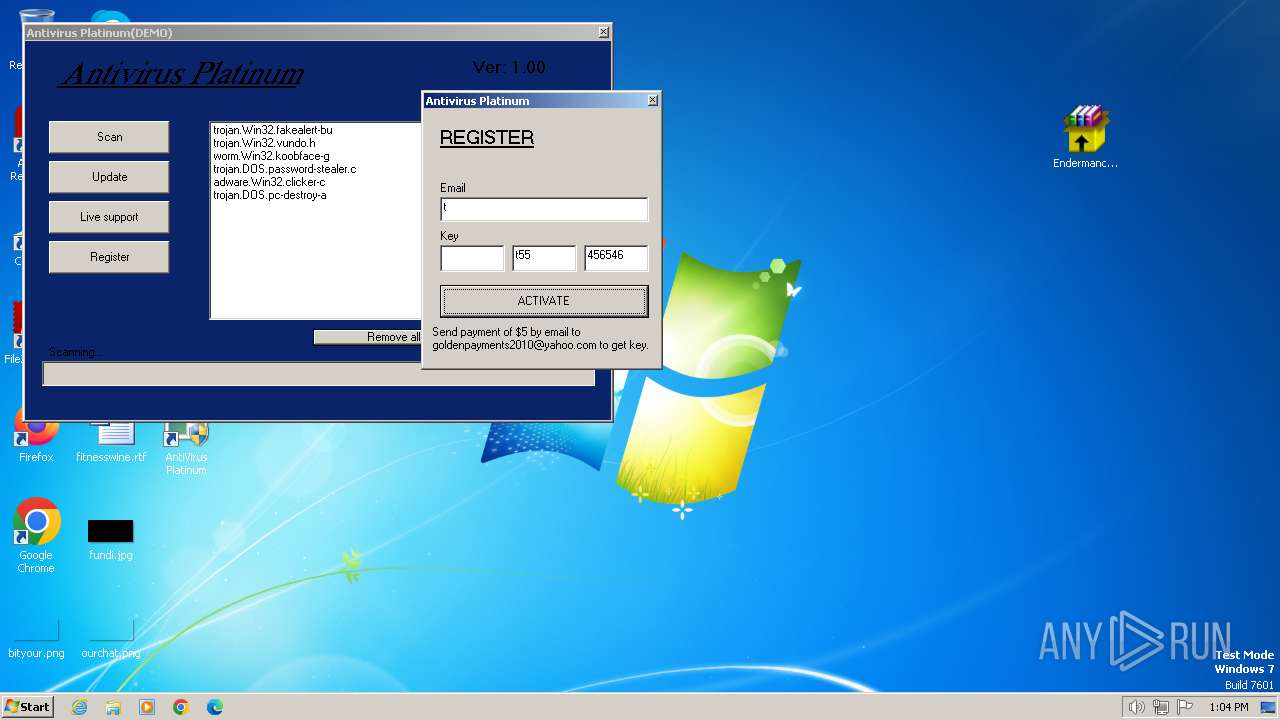Open the Start menu
The height and width of the screenshot is (720, 1280).
click(x=28, y=706)
